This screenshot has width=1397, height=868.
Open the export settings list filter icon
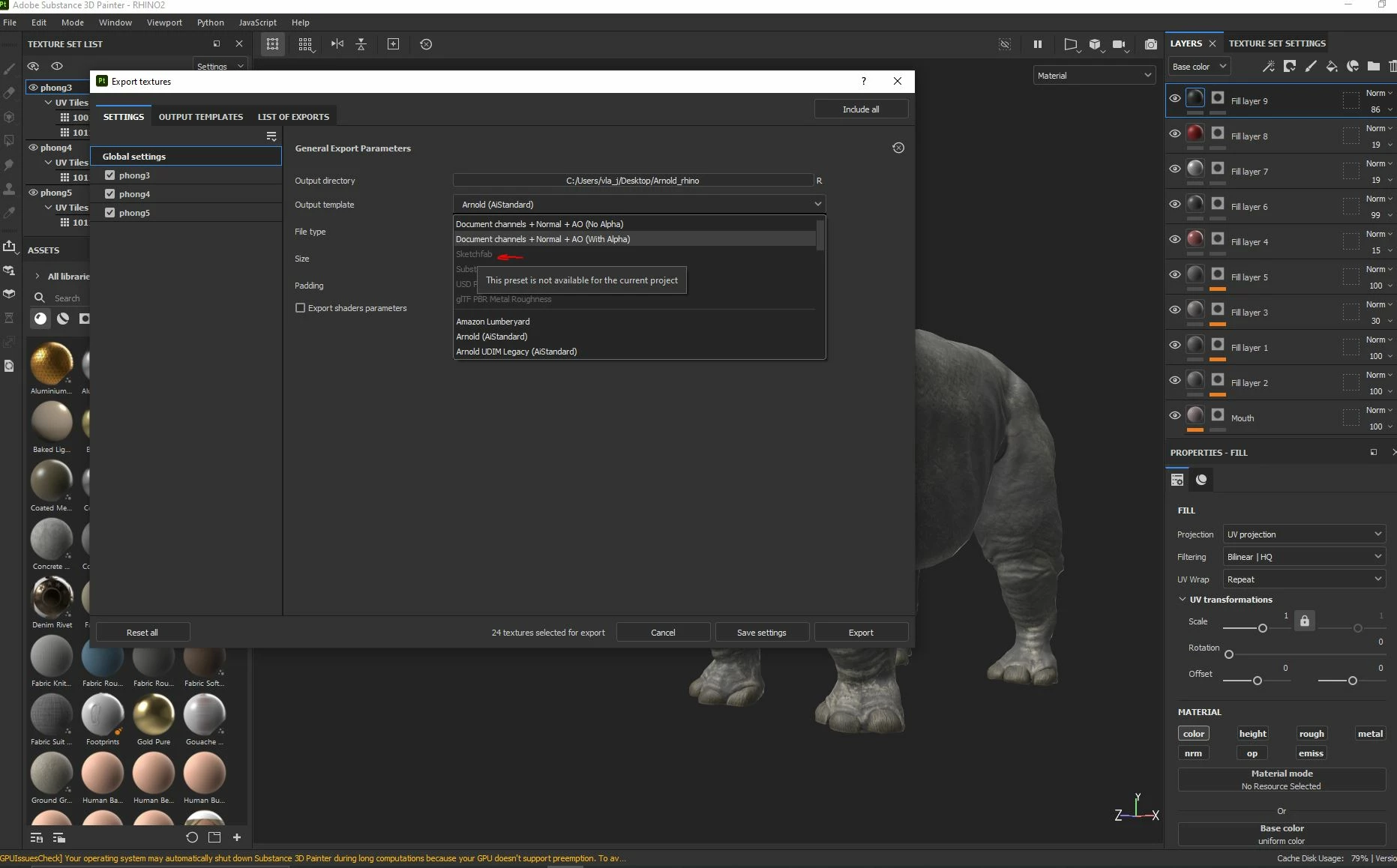tap(271, 136)
